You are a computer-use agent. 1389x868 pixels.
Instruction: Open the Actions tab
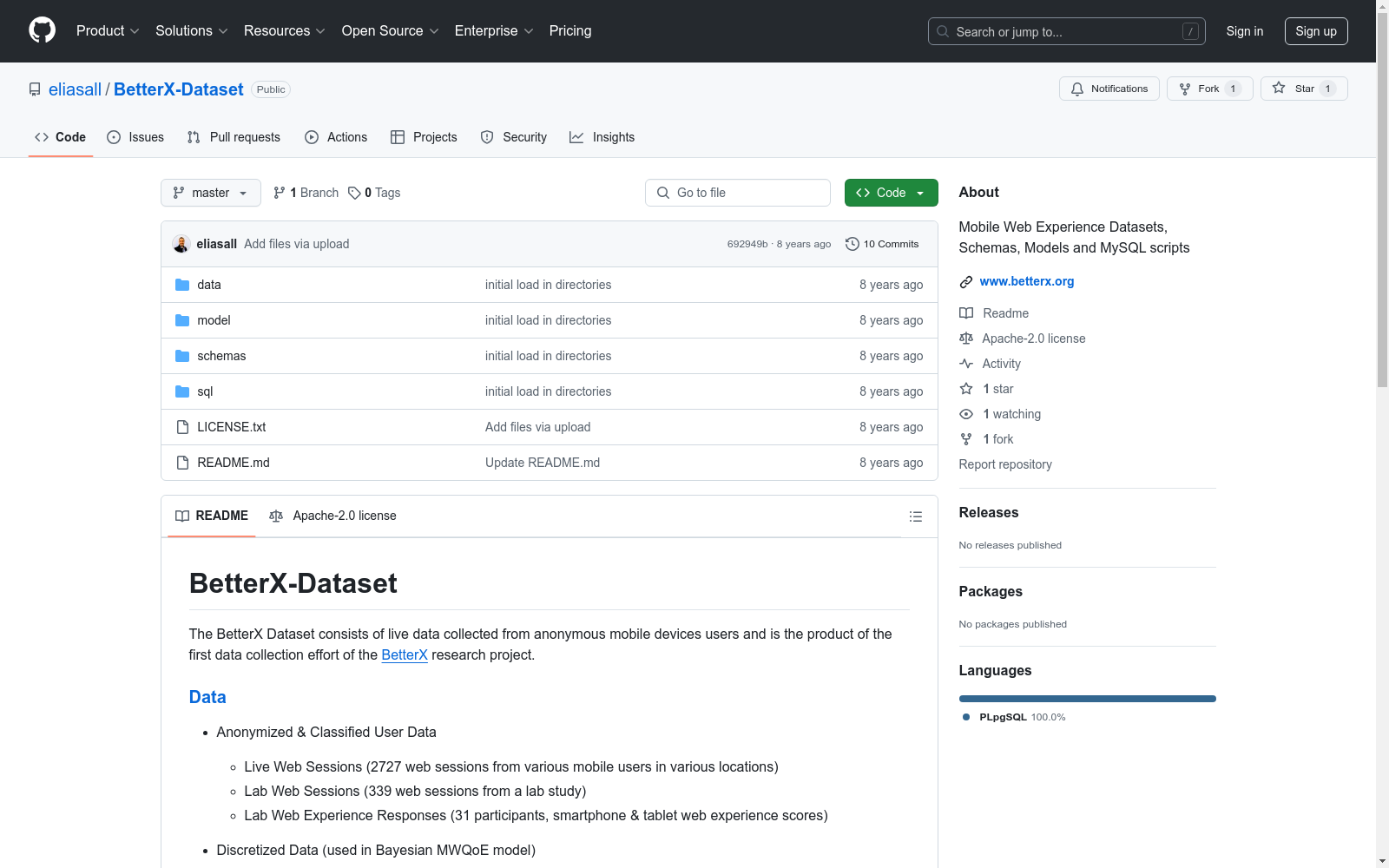pyautogui.click(x=336, y=137)
